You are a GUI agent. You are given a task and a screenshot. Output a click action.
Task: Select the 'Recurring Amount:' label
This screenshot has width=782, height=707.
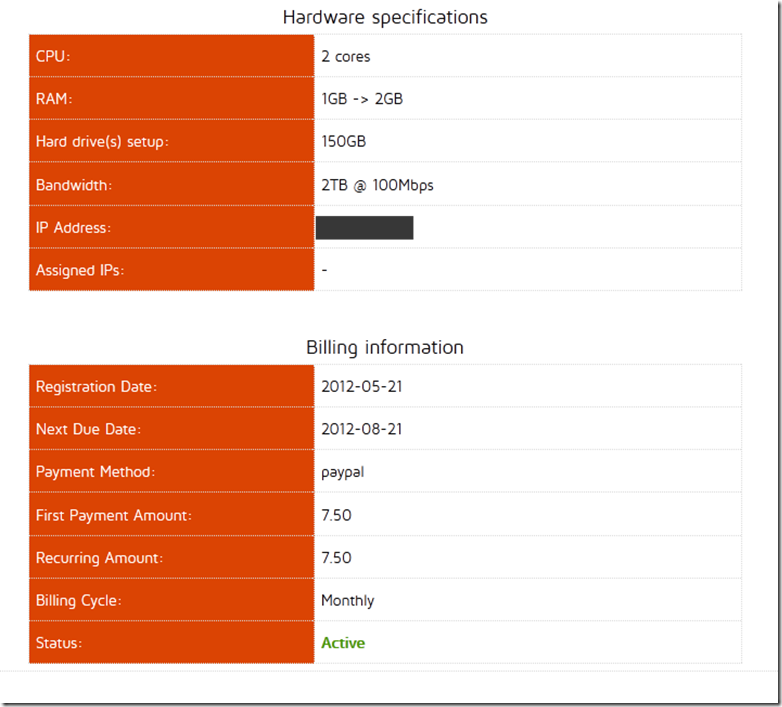pos(99,558)
